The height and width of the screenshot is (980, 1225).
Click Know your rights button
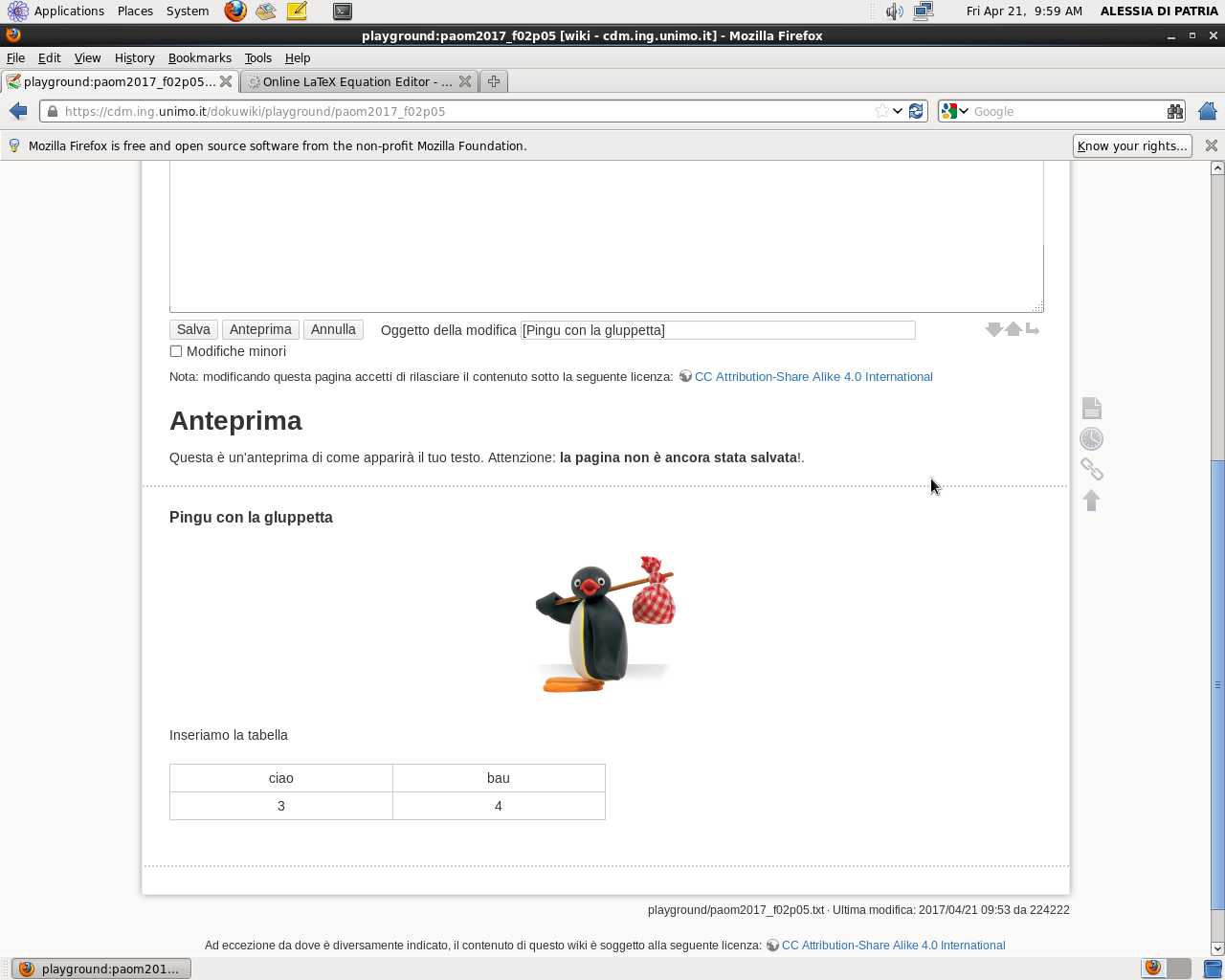coord(1132,145)
